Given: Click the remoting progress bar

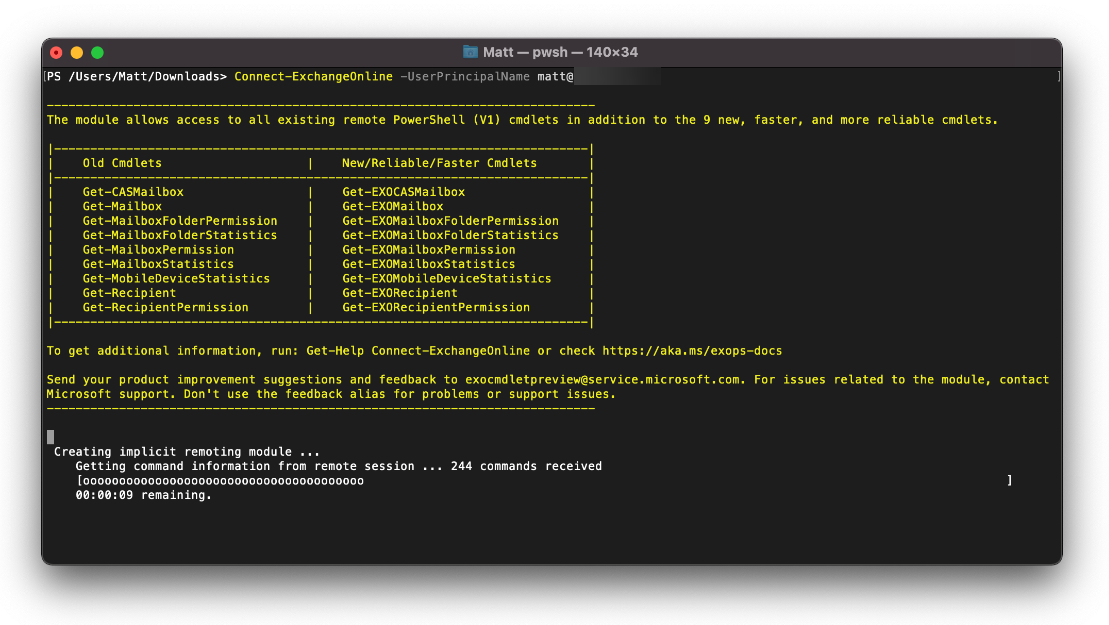Looking at the screenshot, I should [545, 481].
